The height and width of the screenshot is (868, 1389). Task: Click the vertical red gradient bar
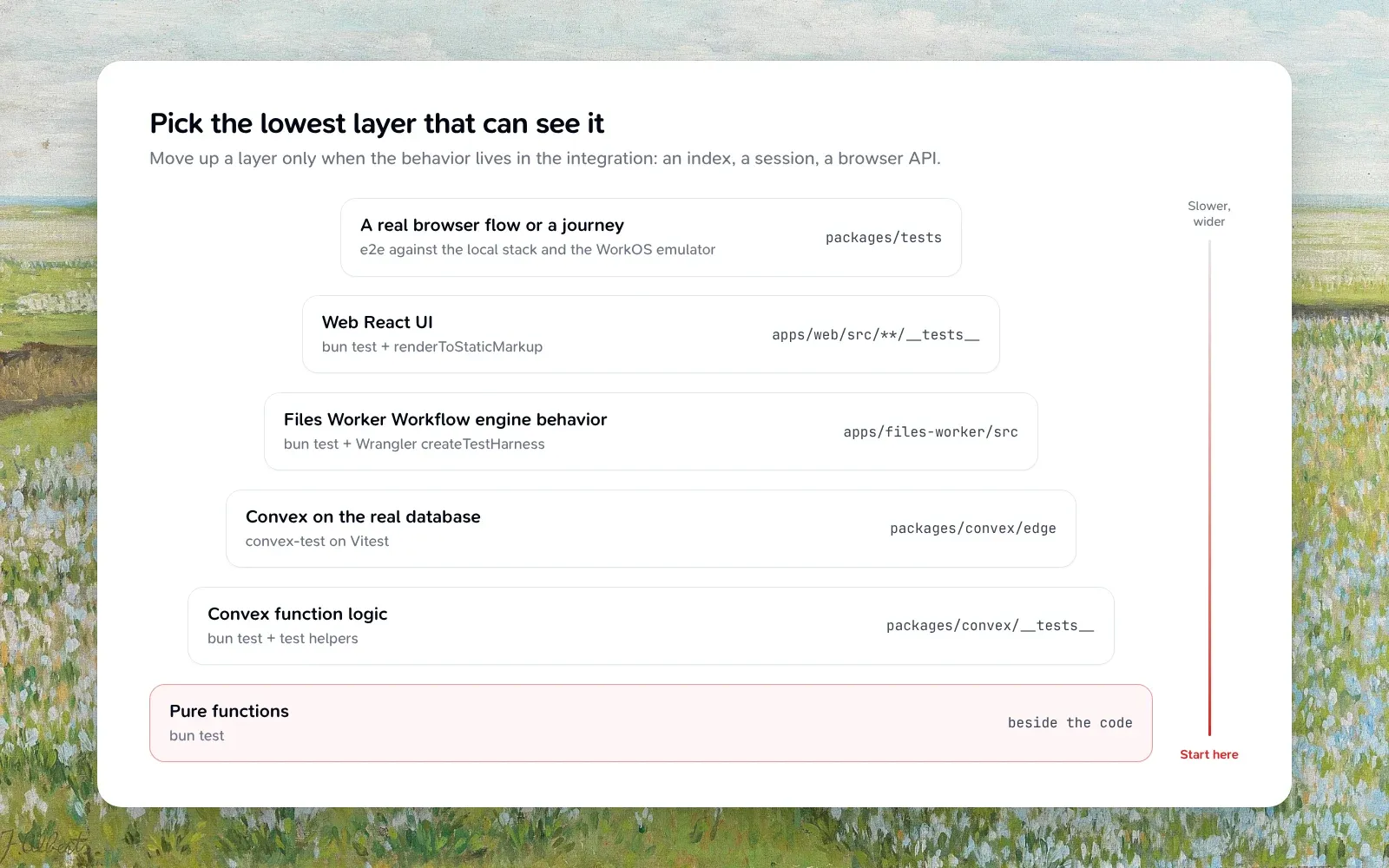pyautogui.click(x=1208, y=488)
